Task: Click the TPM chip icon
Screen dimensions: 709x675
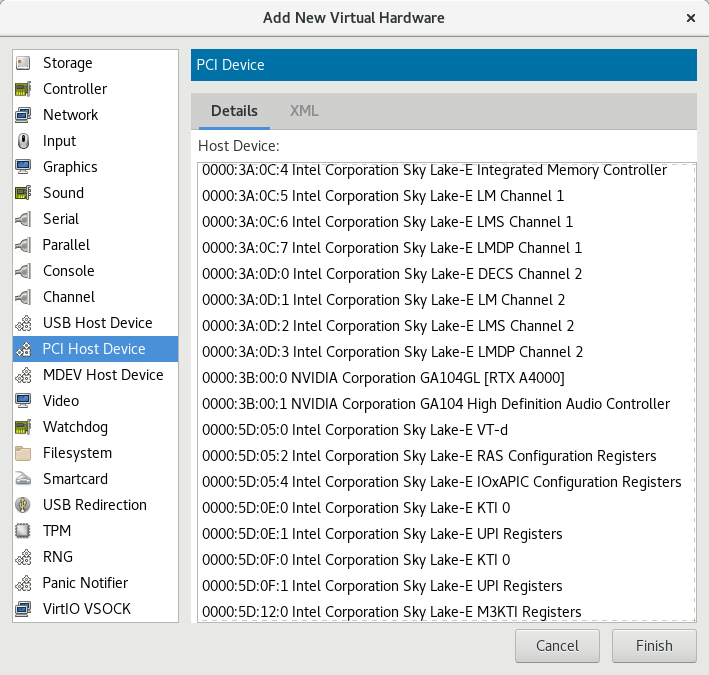Action: pyautogui.click(x=24, y=531)
